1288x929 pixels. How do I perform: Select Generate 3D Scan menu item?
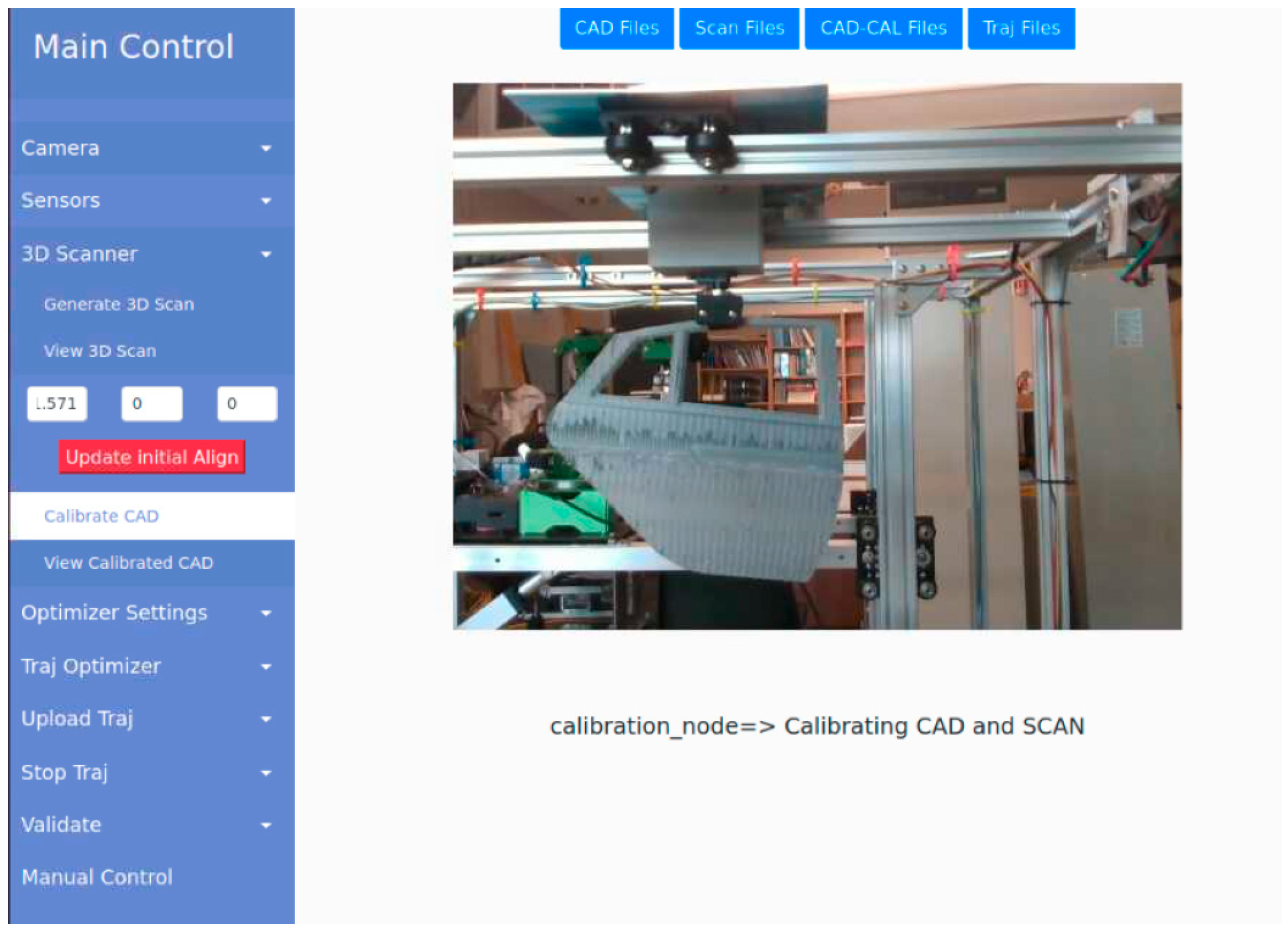[x=119, y=304]
